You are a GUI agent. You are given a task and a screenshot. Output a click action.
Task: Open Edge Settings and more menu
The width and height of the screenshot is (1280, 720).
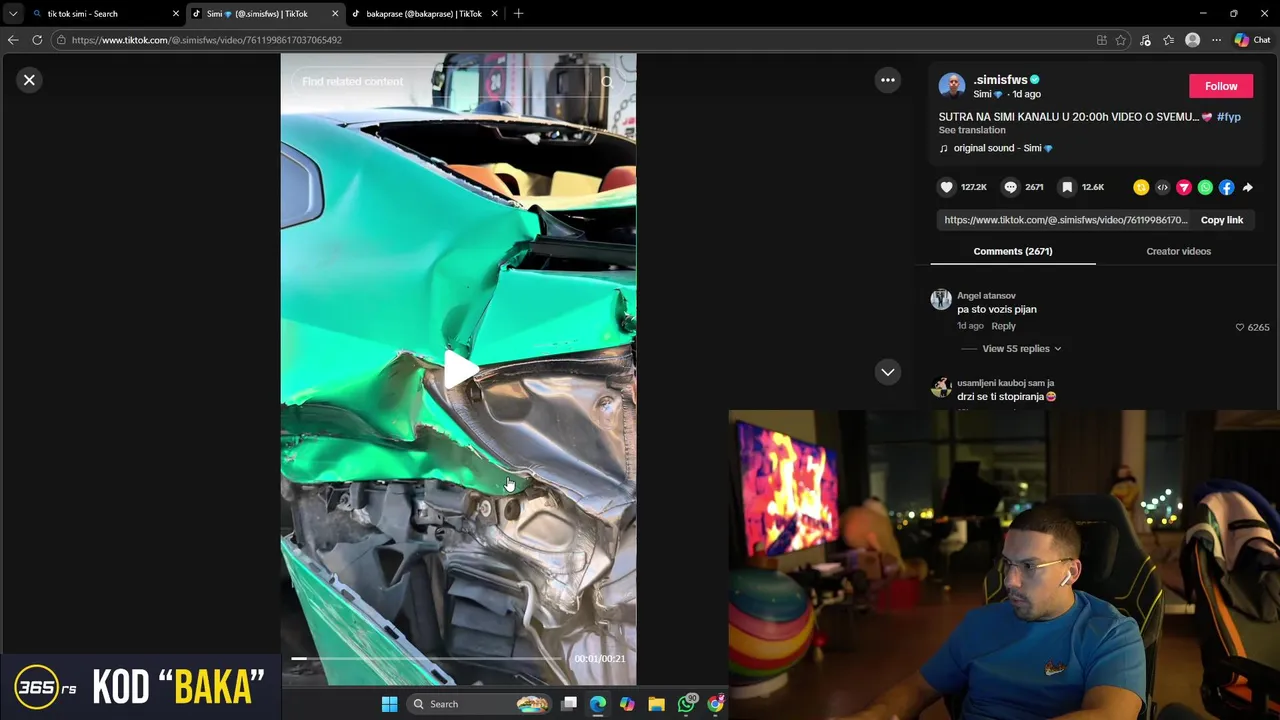coord(1216,40)
